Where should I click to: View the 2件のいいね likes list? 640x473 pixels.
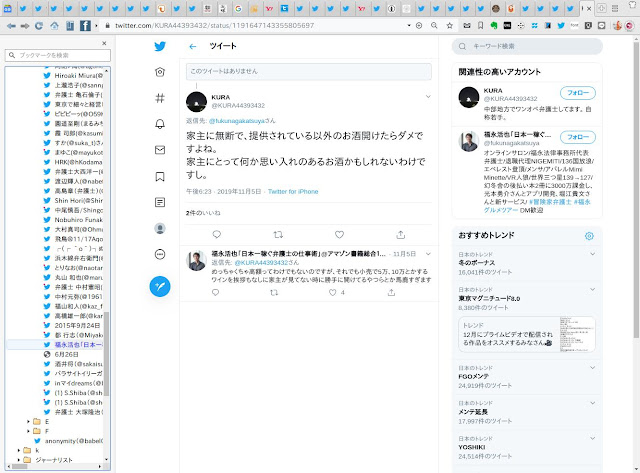[203, 213]
